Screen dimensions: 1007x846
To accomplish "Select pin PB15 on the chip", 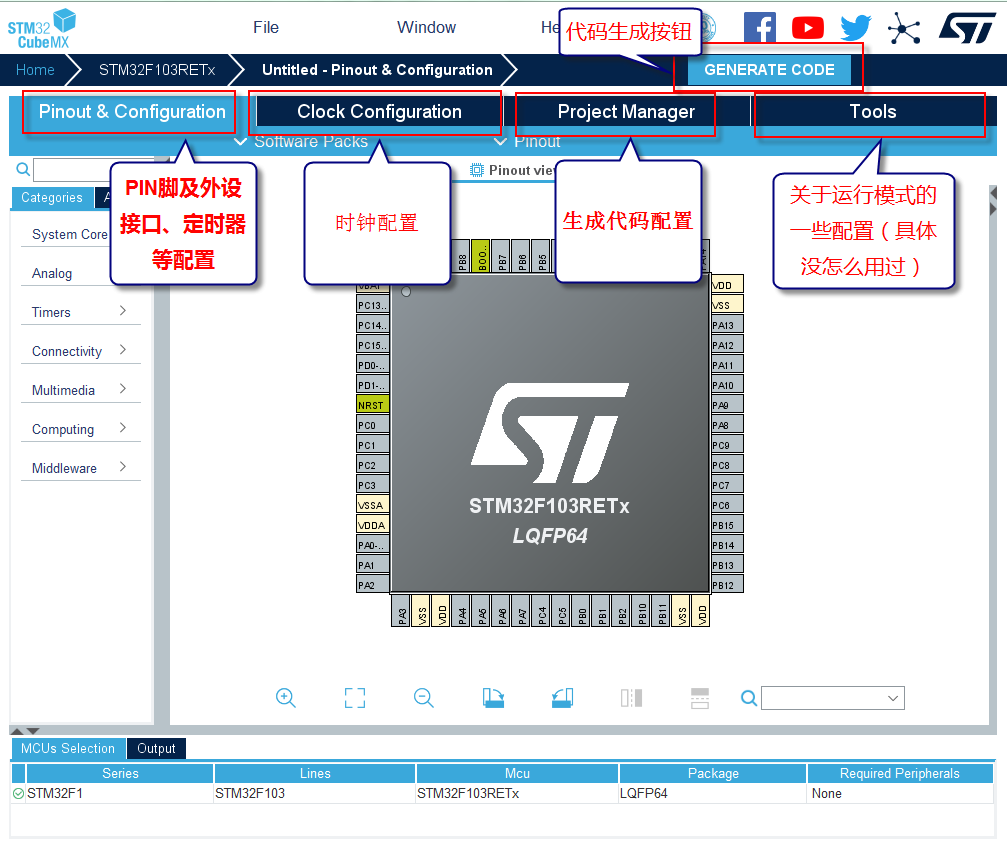I will (x=728, y=525).
